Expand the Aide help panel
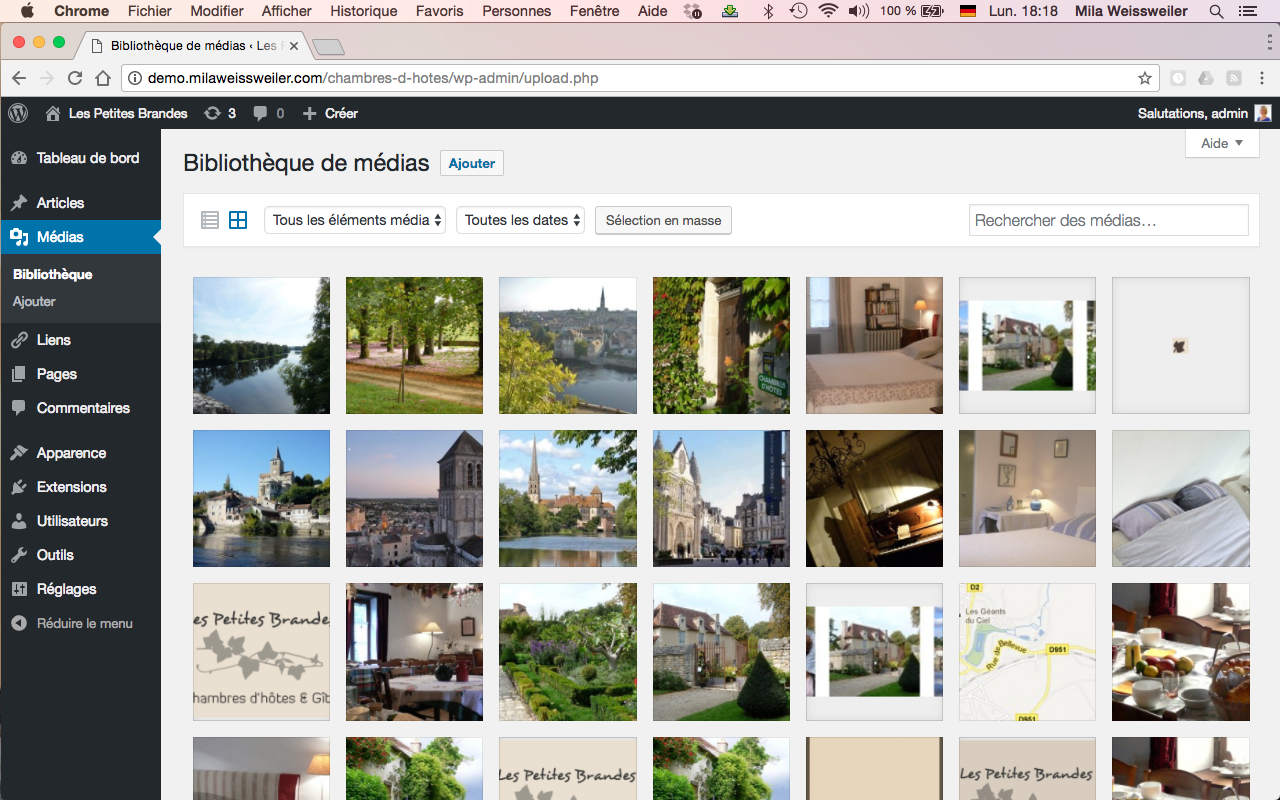 pyautogui.click(x=1222, y=143)
